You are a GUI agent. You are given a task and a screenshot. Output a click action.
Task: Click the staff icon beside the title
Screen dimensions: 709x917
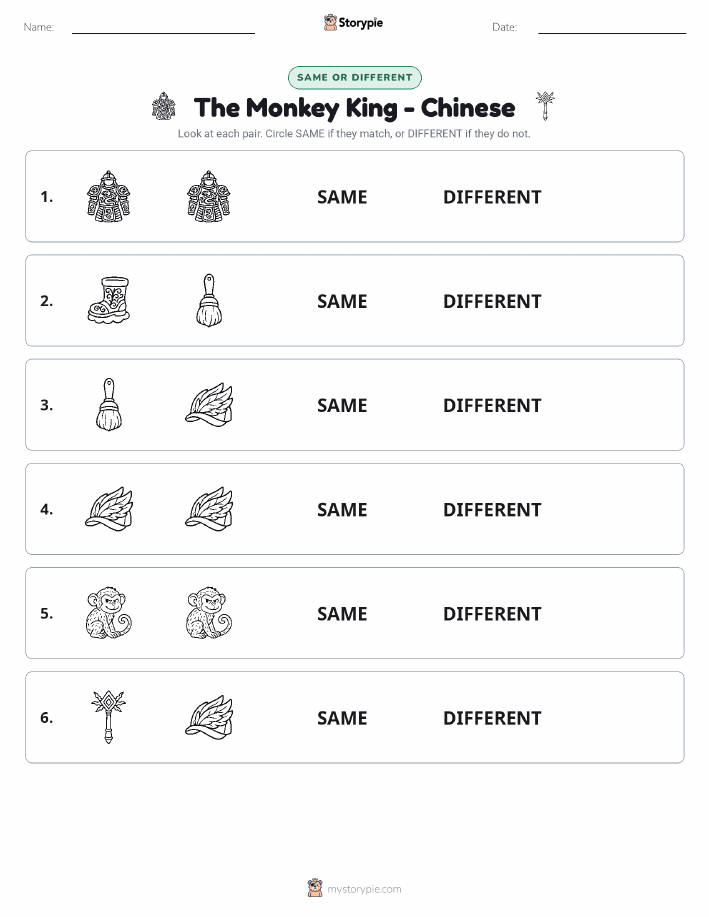(x=545, y=106)
